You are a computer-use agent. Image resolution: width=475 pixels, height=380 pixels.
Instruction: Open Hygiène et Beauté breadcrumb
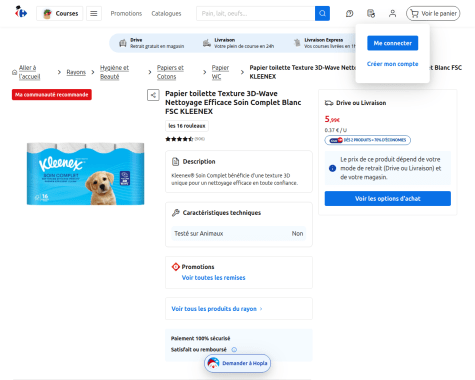click(114, 72)
